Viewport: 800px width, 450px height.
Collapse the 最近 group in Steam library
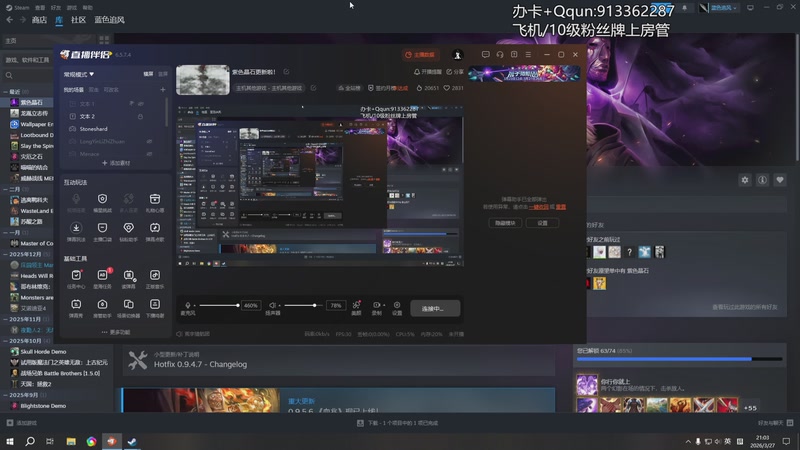pos(5,92)
